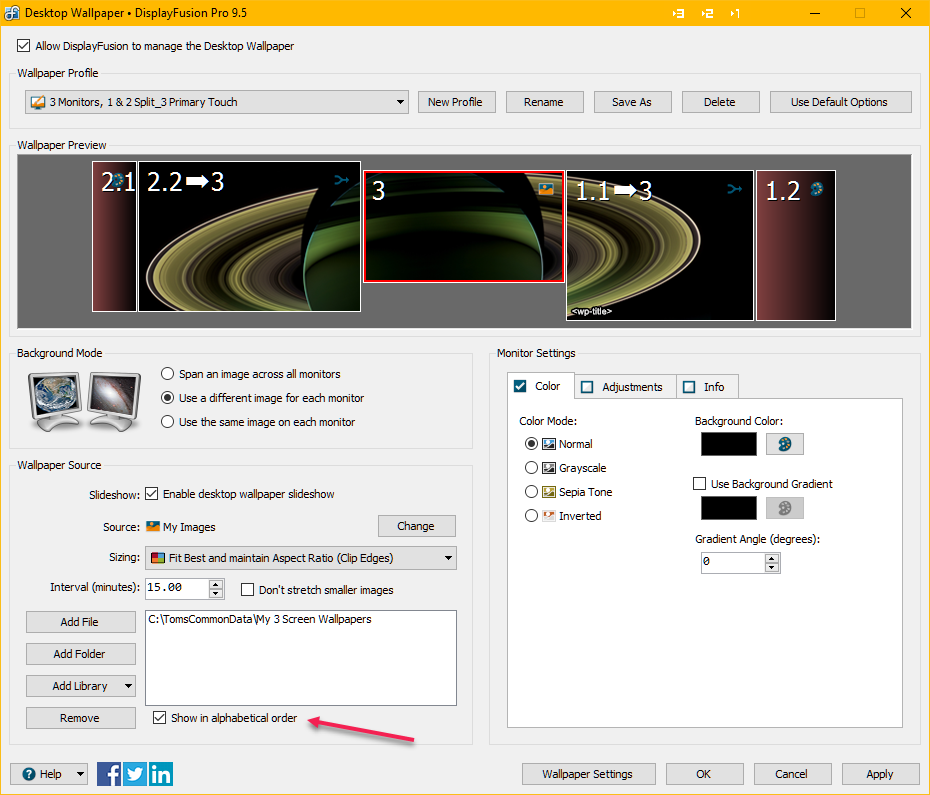Click the move-to-monitor 3 title bar icon

(x=679, y=13)
